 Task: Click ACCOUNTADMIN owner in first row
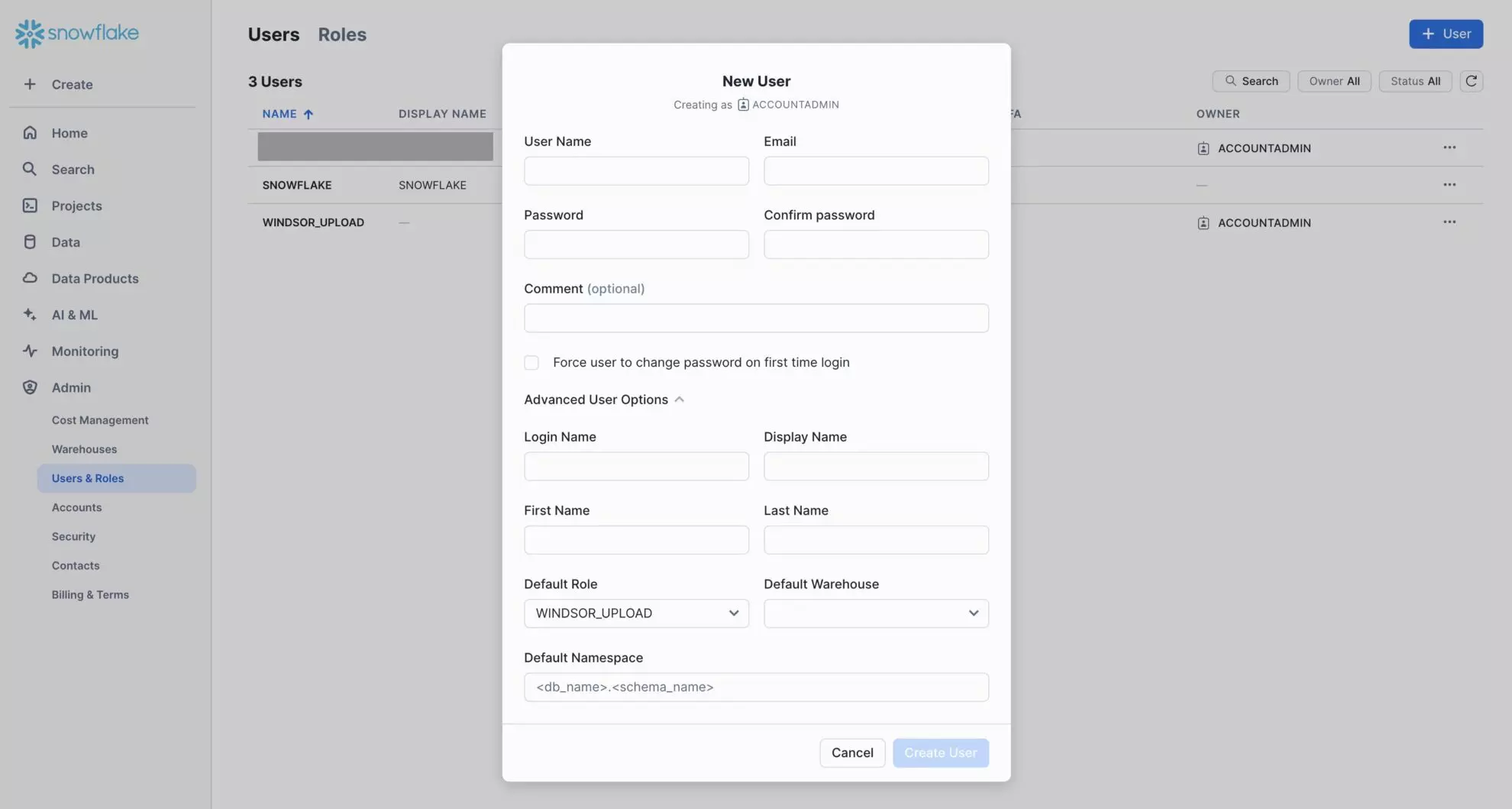1264,148
